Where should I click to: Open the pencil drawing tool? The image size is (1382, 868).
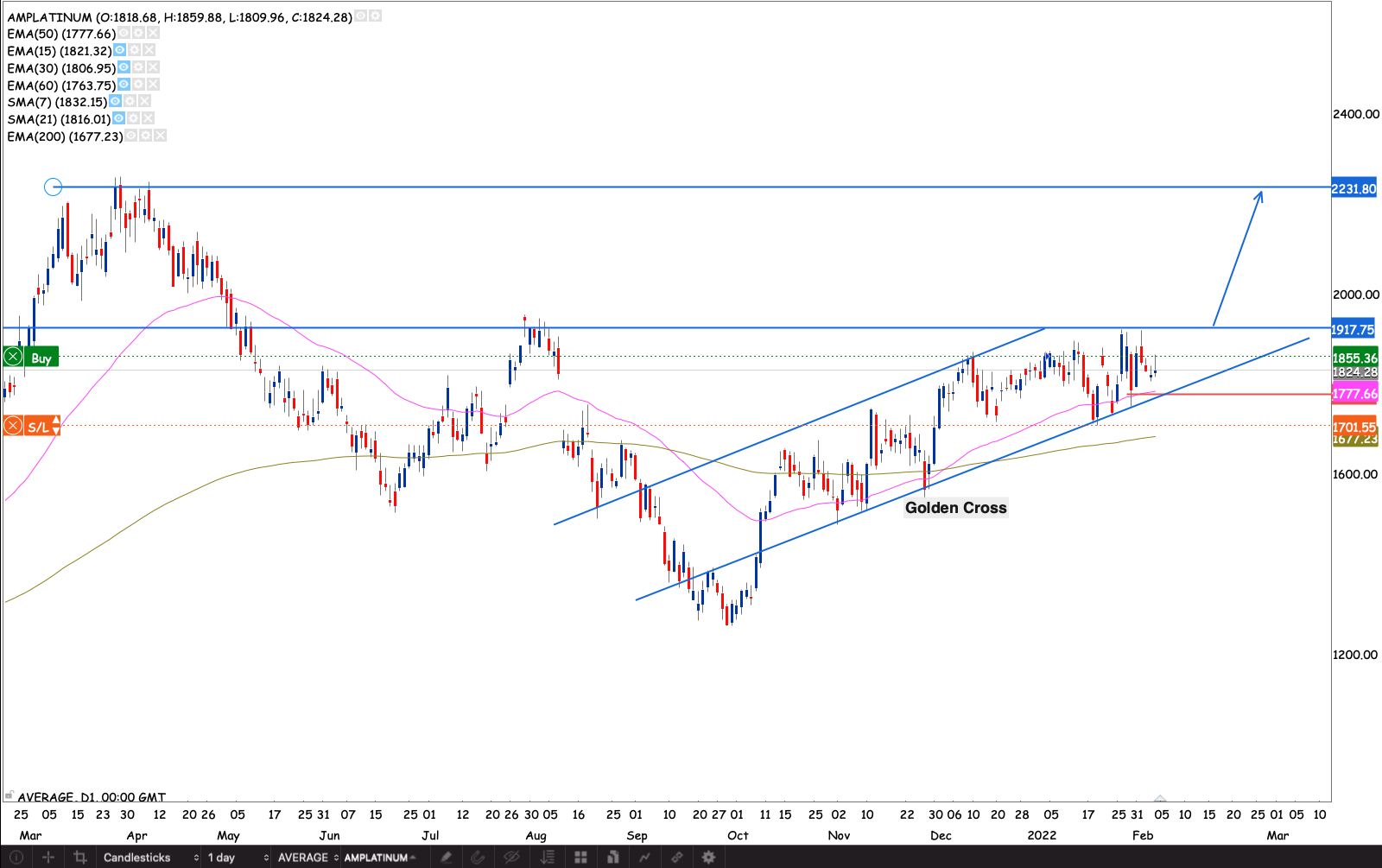[x=446, y=857]
